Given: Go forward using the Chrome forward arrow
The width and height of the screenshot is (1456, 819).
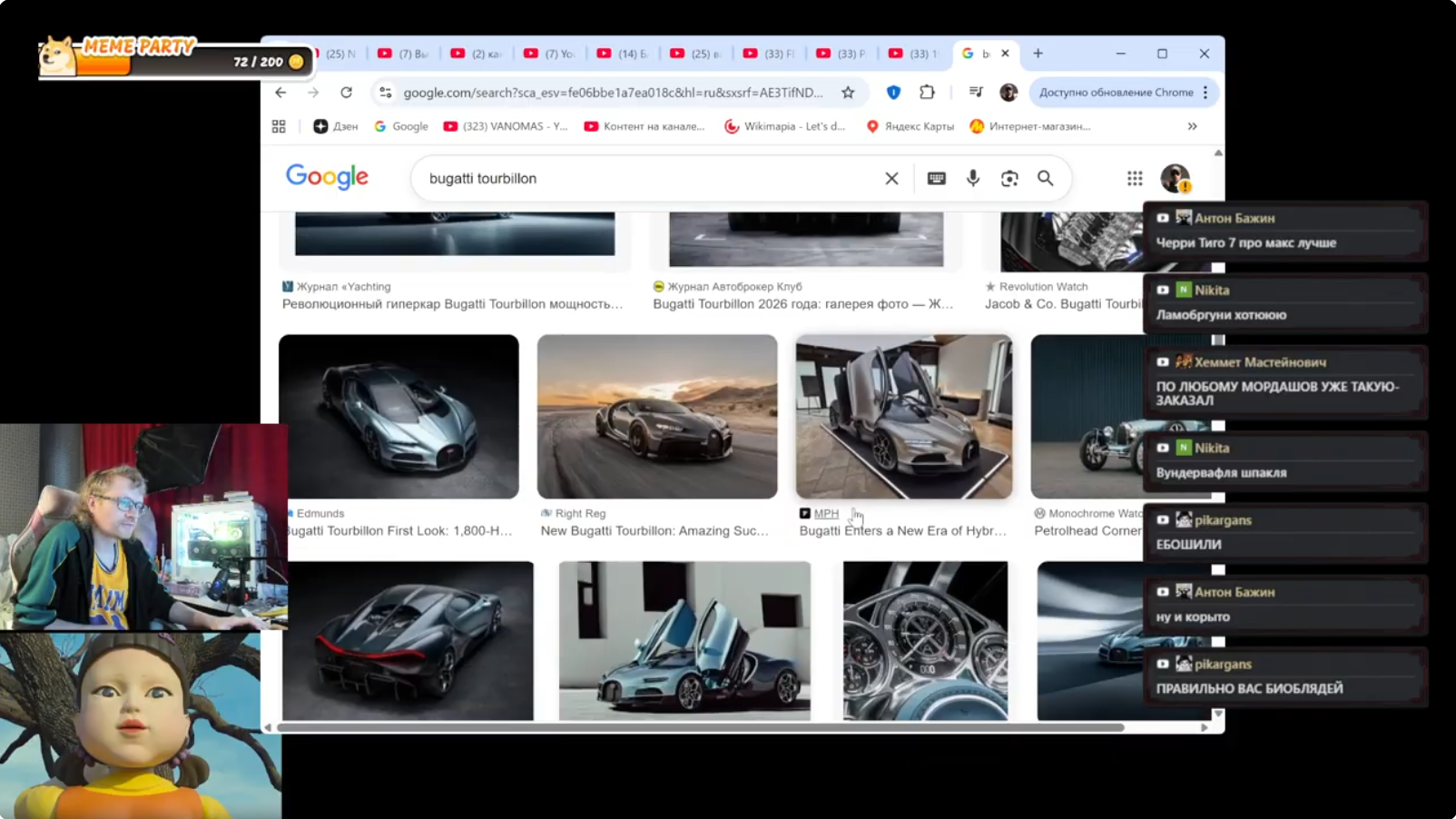Looking at the screenshot, I should [313, 93].
